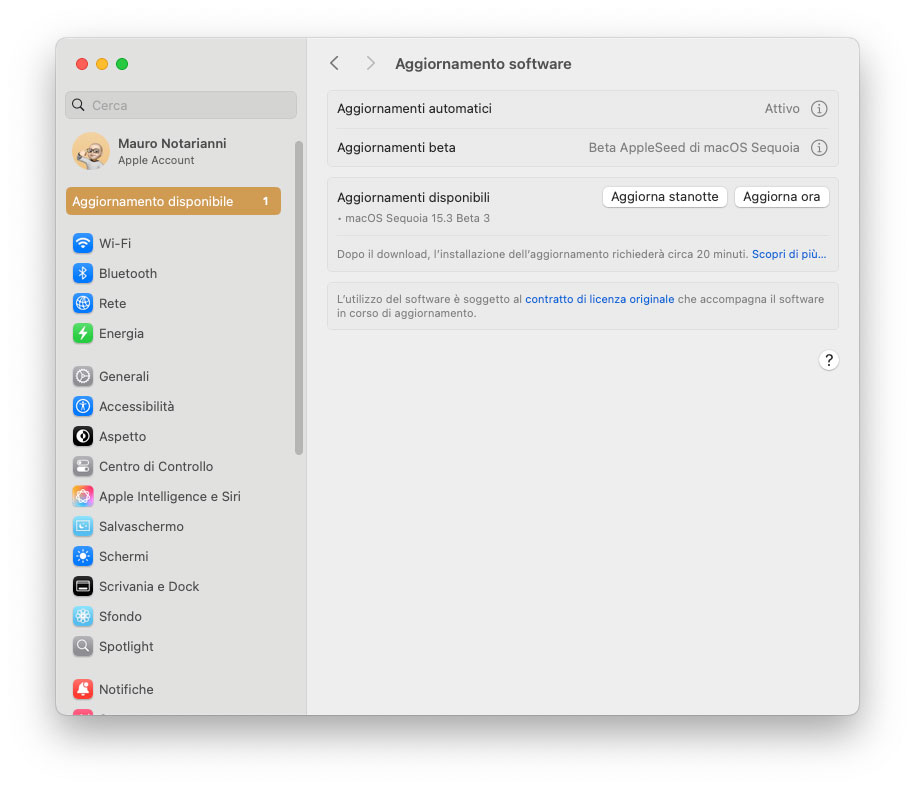Click the help question mark button
This screenshot has height=789, width=915.
point(829,360)
